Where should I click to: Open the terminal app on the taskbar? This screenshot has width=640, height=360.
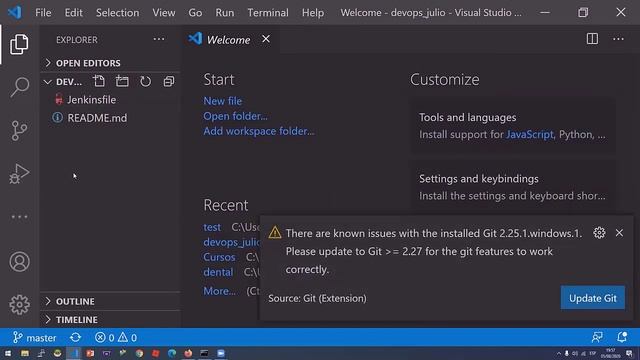point(204,353)
